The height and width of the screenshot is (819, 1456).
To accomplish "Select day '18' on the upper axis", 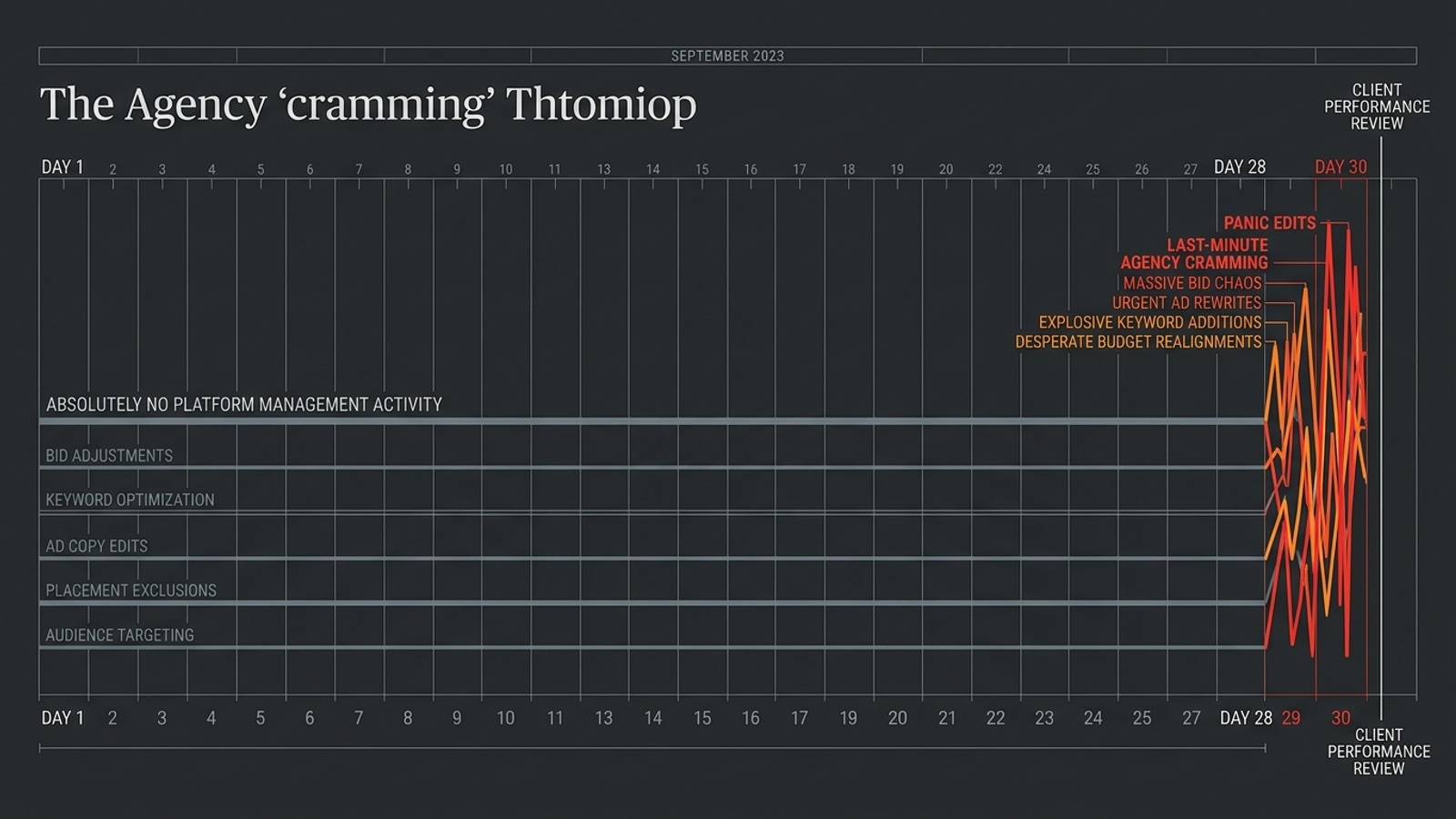I will (x=848, y=169).
